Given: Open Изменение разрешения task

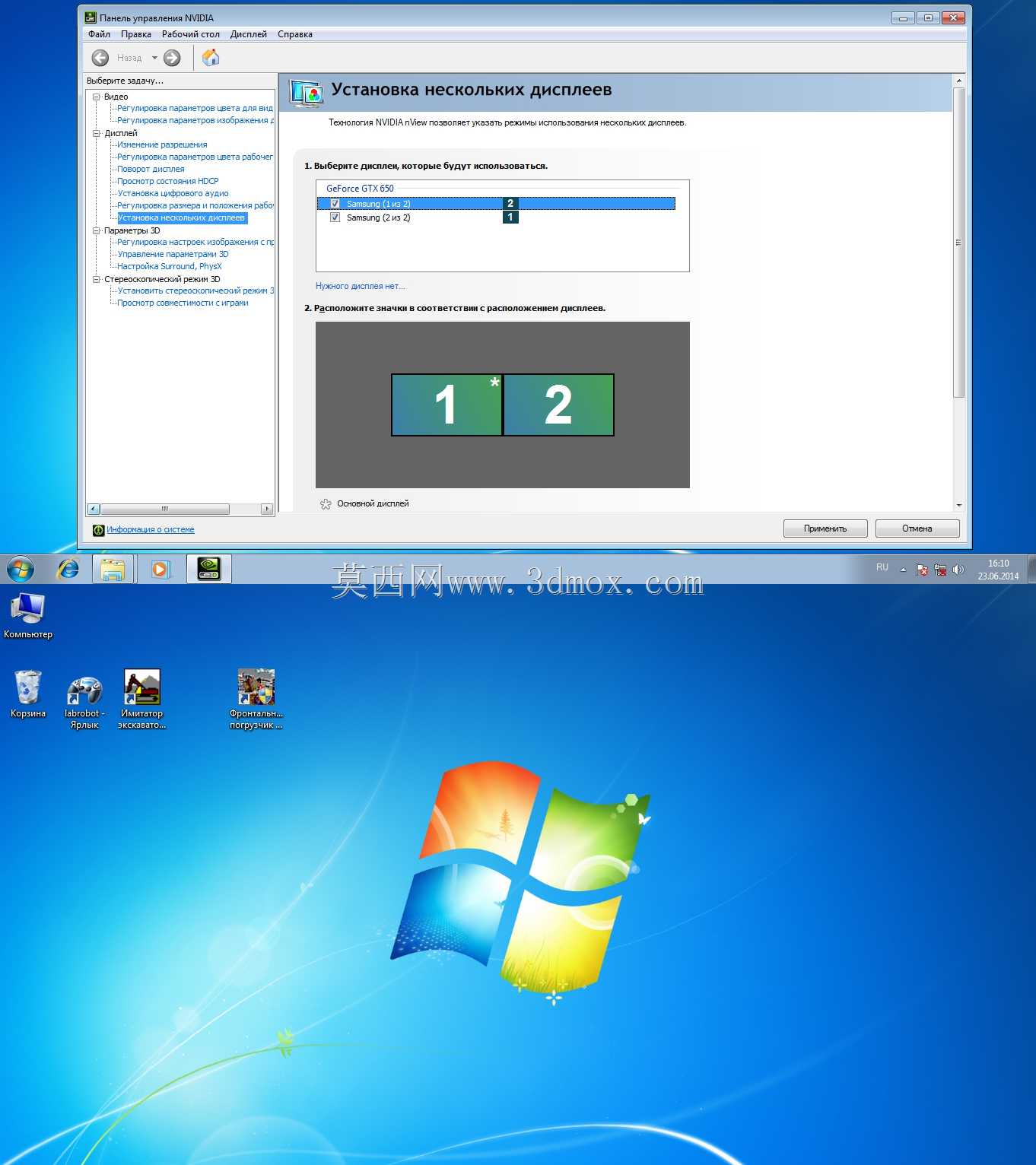Looking at the screenshot, I should point(162,144).
